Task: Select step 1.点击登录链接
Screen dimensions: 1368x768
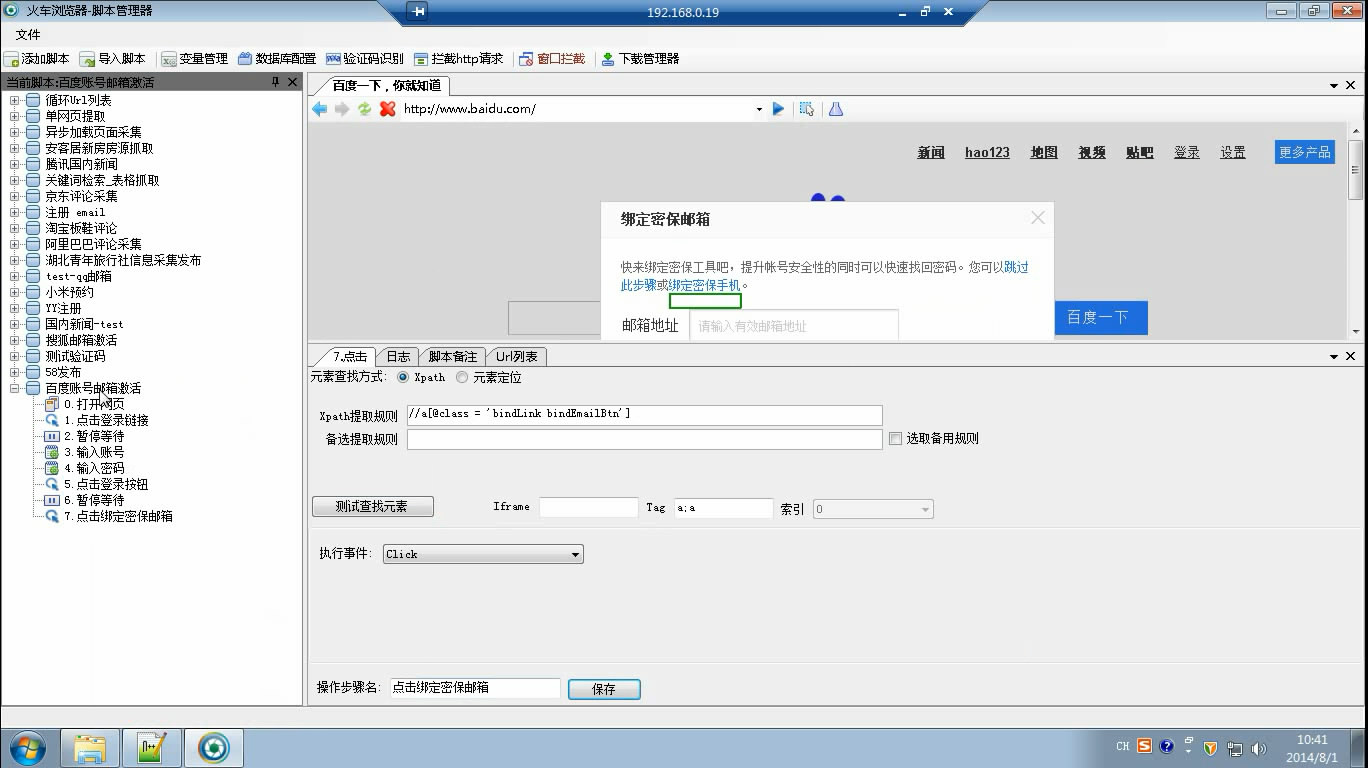Action: 106,420
